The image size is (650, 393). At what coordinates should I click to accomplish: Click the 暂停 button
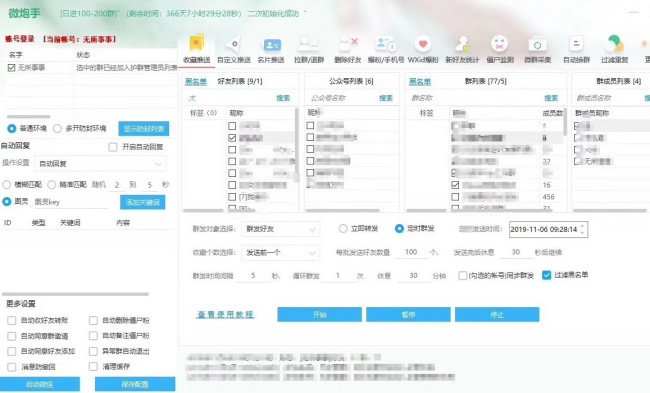click(x=408, y=315)
